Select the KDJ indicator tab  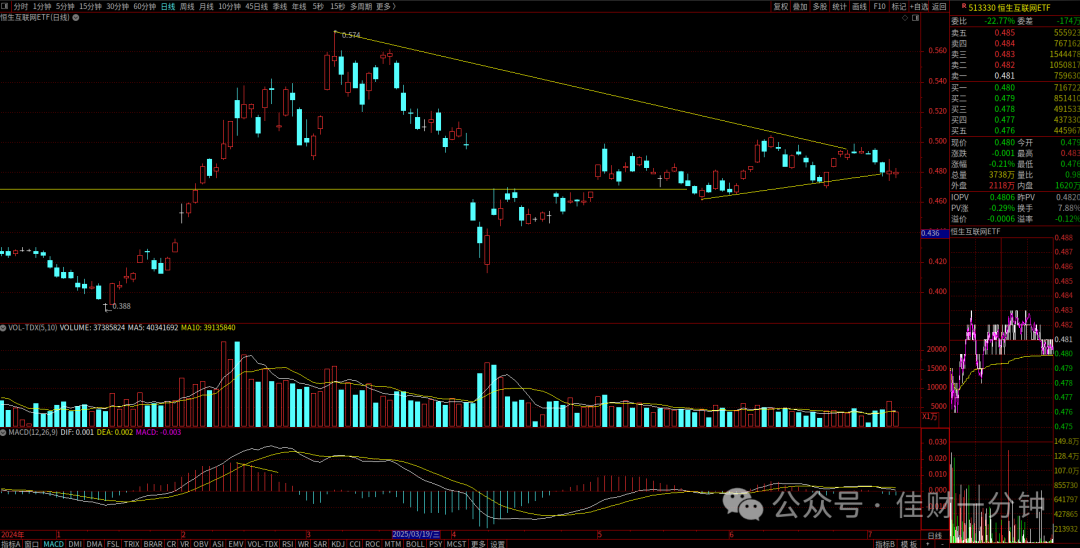click(x=338, y=543)
